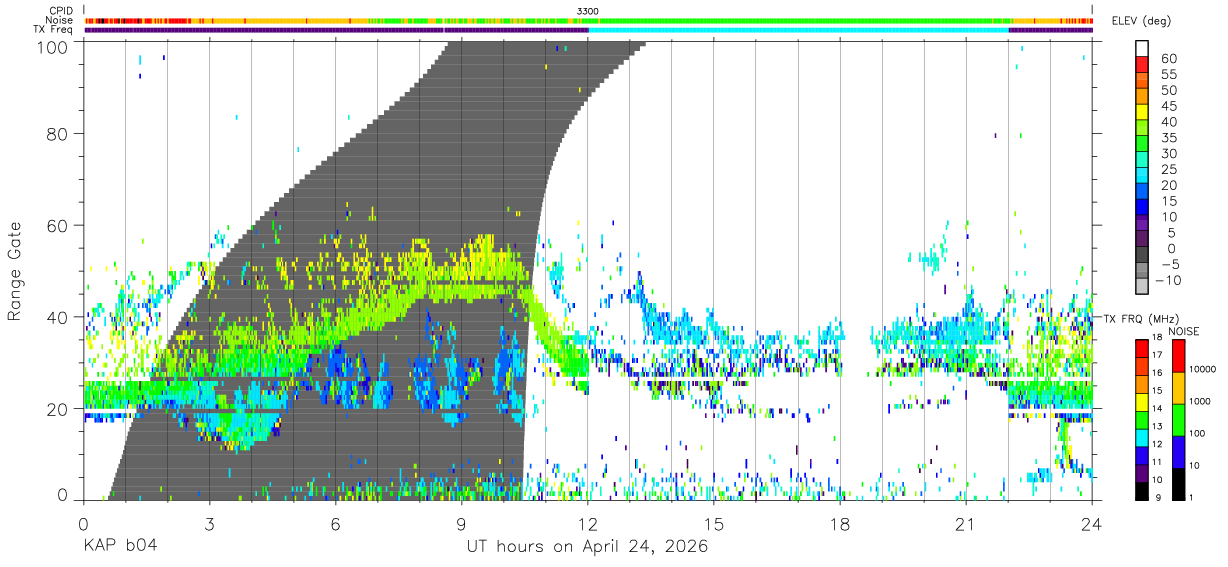Image resolution: width=1228 pixels, height=567 pixels.
Task: Click the NOISE scale label '1000'
Action: click(x=1201, y=402)
